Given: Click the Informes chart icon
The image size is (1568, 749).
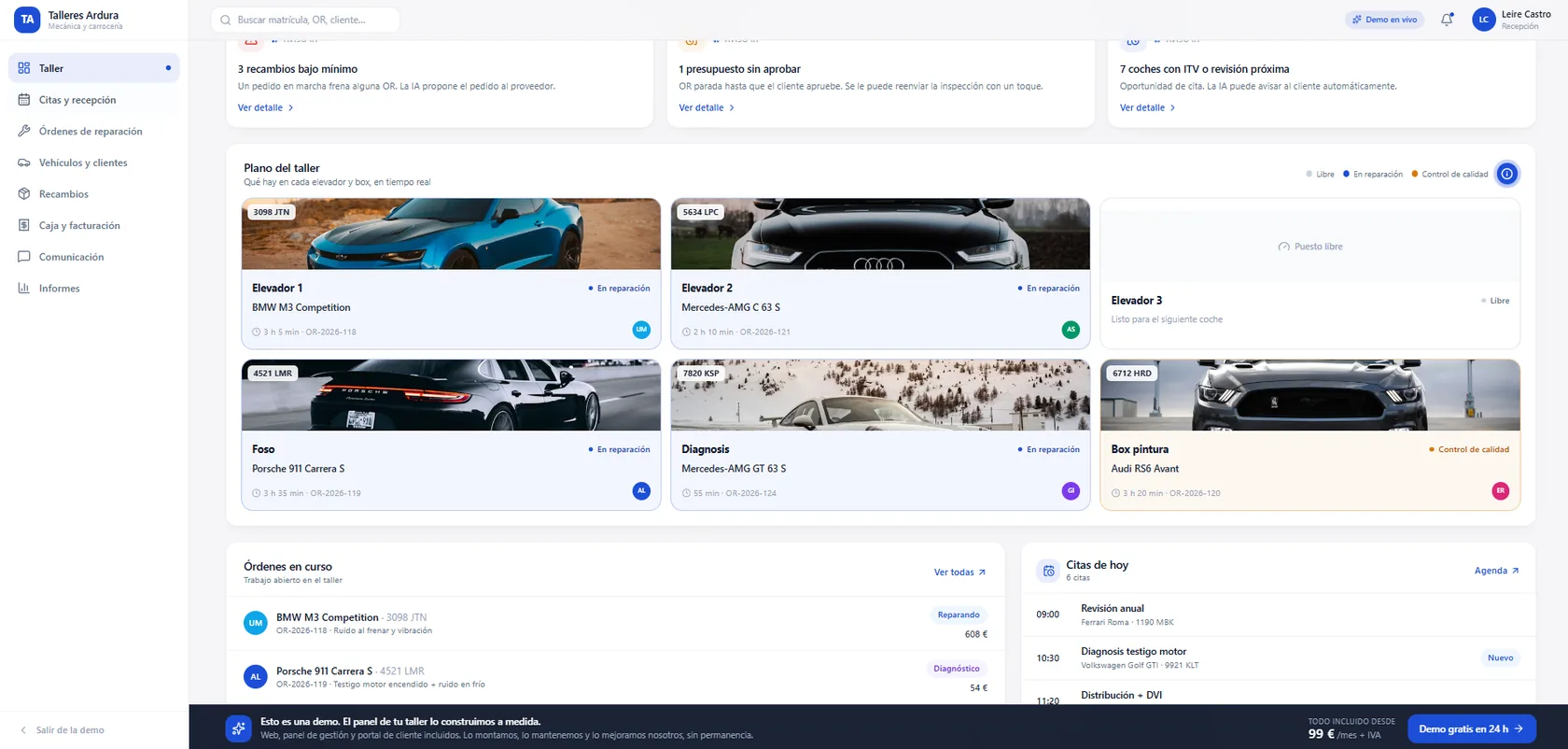Looking at the screenshot, I should click(24, 288).
